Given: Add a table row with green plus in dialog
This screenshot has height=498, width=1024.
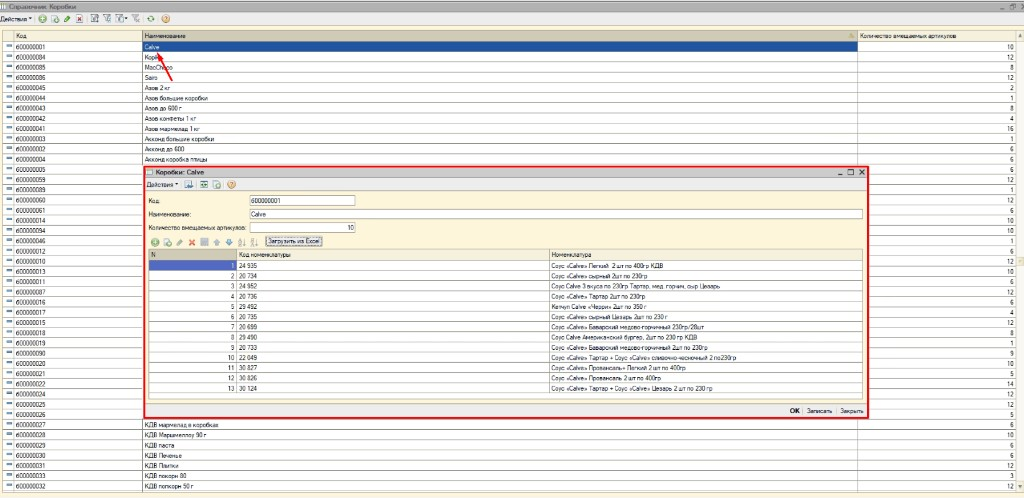Looking at the screenshot, I should click(155, 242).
